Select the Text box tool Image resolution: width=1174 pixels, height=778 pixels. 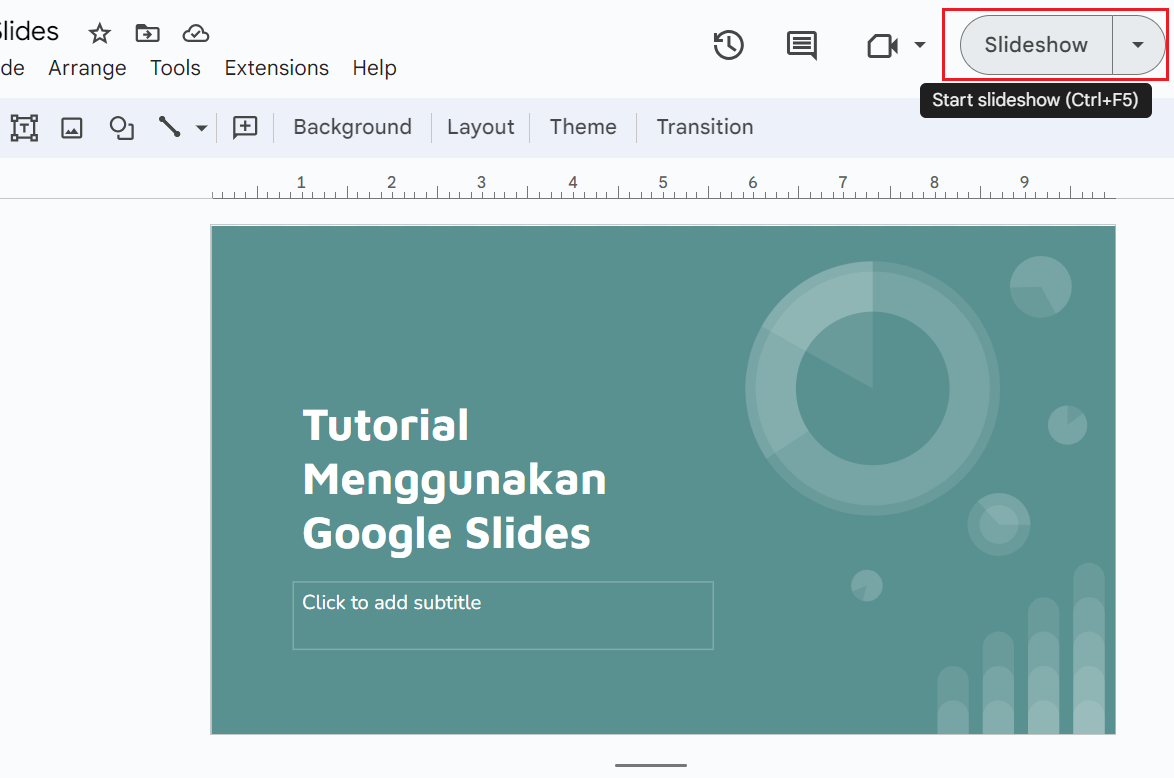tap(24, 128)
